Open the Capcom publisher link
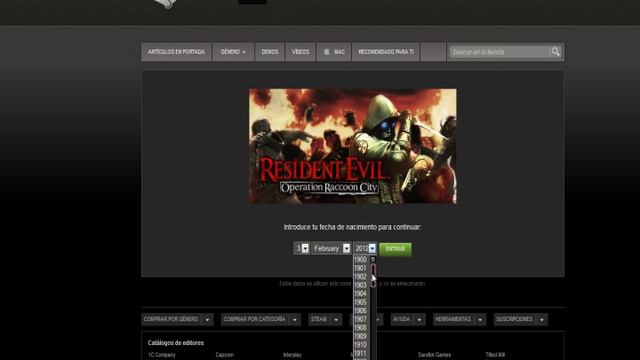The image size is (640, 360). pos(224,355)
